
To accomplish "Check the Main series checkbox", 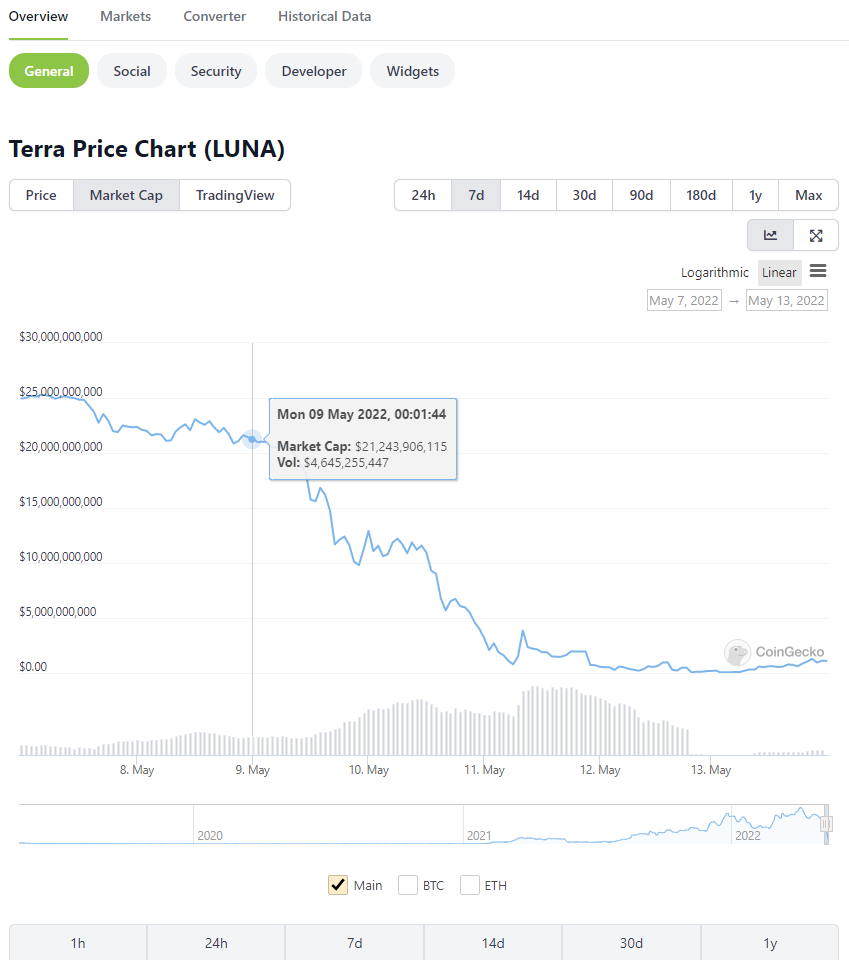I will [x=338, y=885].
